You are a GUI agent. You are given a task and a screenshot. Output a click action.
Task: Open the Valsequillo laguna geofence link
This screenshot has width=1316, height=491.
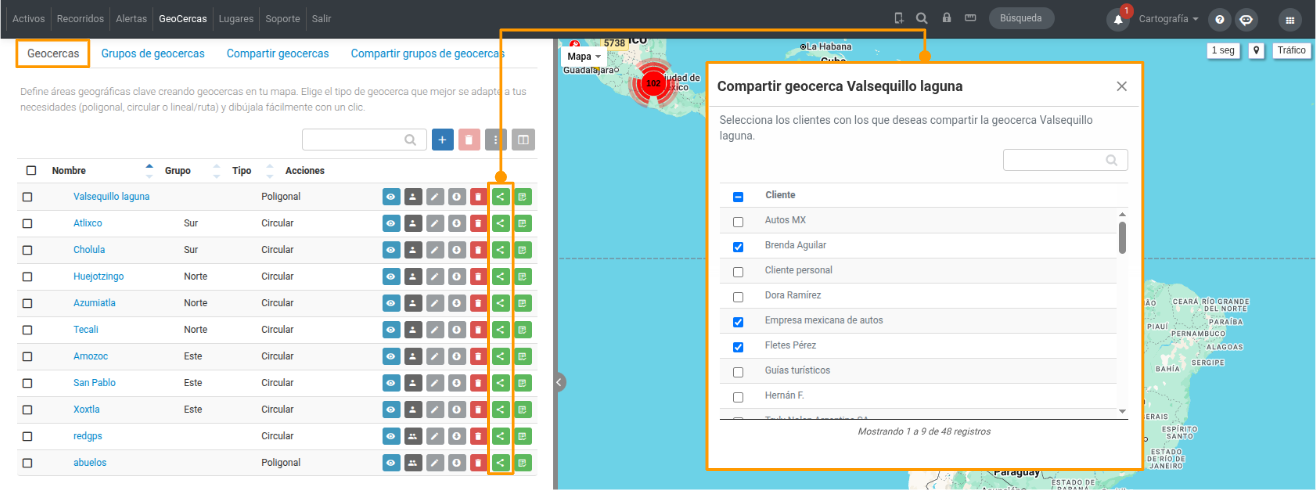pos(111,197)
